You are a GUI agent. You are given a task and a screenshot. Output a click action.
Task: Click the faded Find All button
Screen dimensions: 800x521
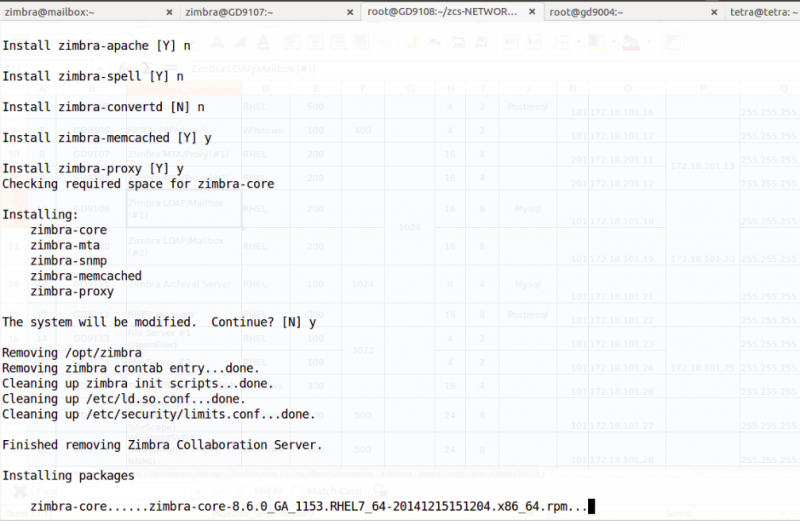click(268, 491)
